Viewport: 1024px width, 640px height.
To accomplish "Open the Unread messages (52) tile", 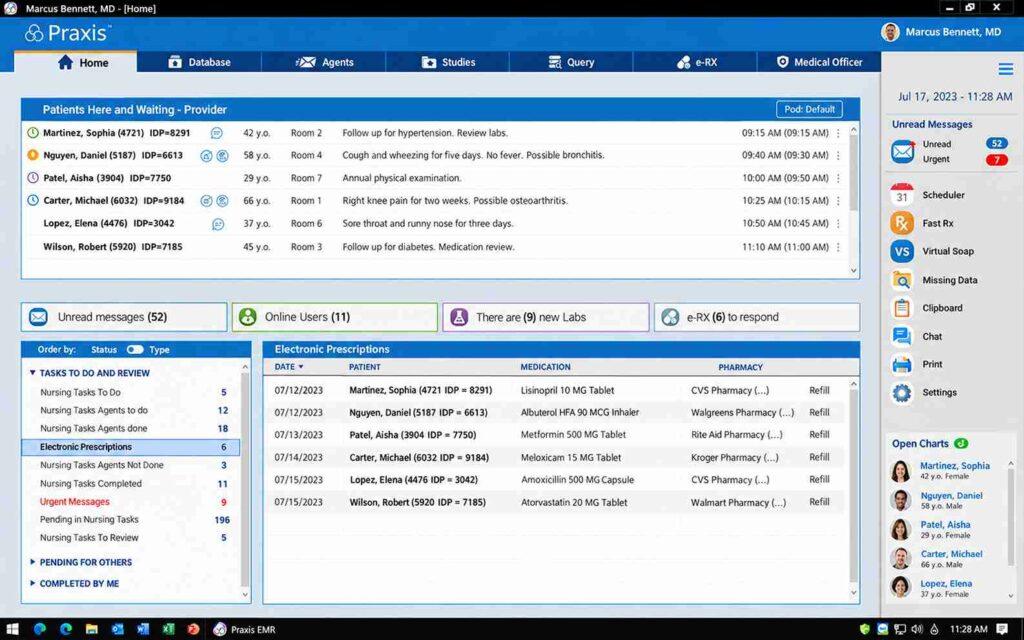I will (124, 317).
